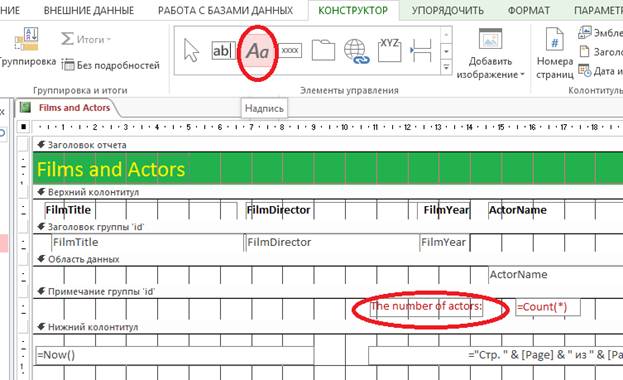The image size is (623, 380).
Task: Insert a page break control
Action: tap(421, 50)
